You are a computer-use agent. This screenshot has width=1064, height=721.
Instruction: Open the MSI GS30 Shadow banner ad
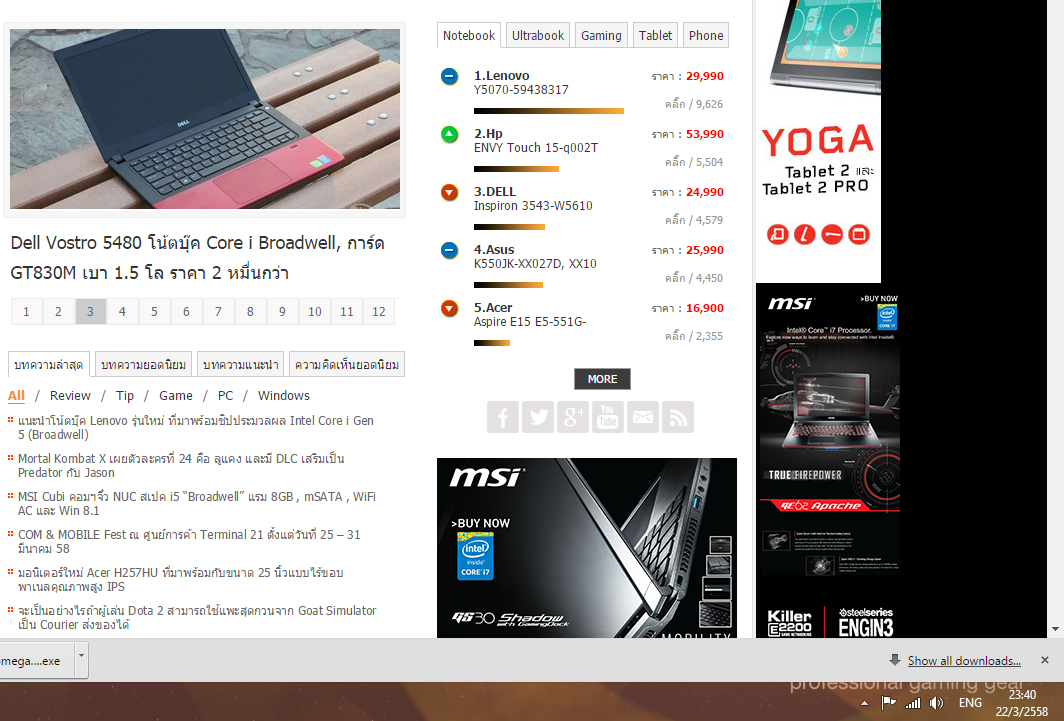click(587, 548)
